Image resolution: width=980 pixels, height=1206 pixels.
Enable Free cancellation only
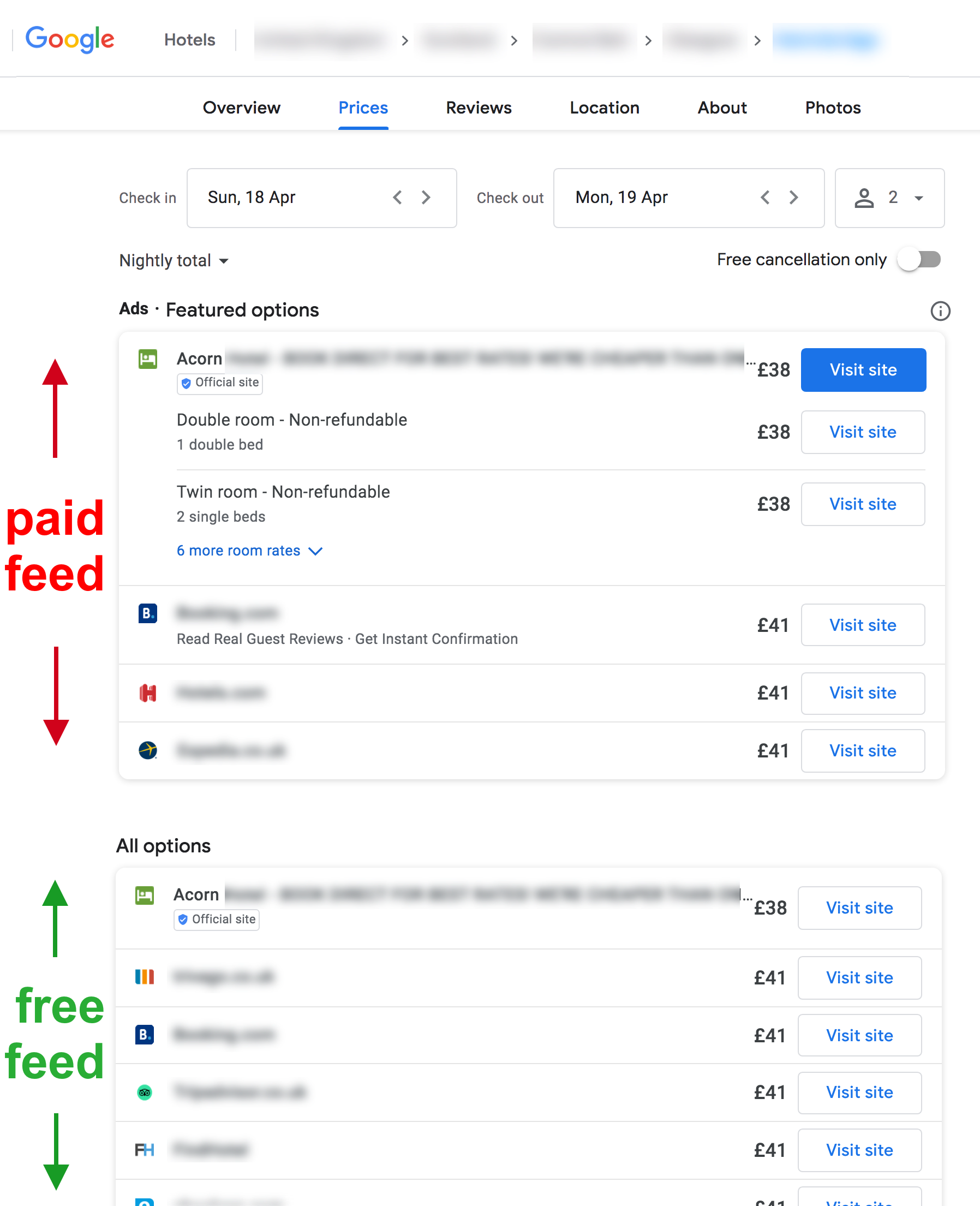click(918, 260)
